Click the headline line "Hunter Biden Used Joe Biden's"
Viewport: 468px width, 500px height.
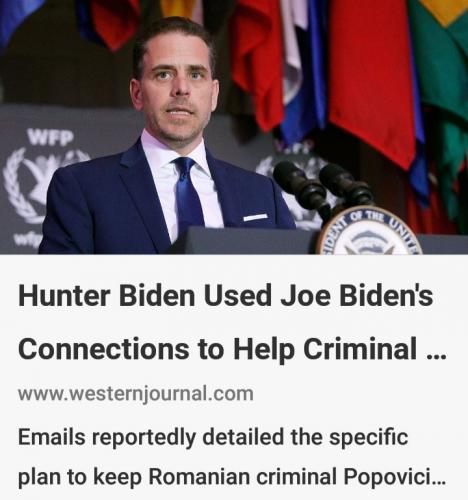tap(225, 296)
